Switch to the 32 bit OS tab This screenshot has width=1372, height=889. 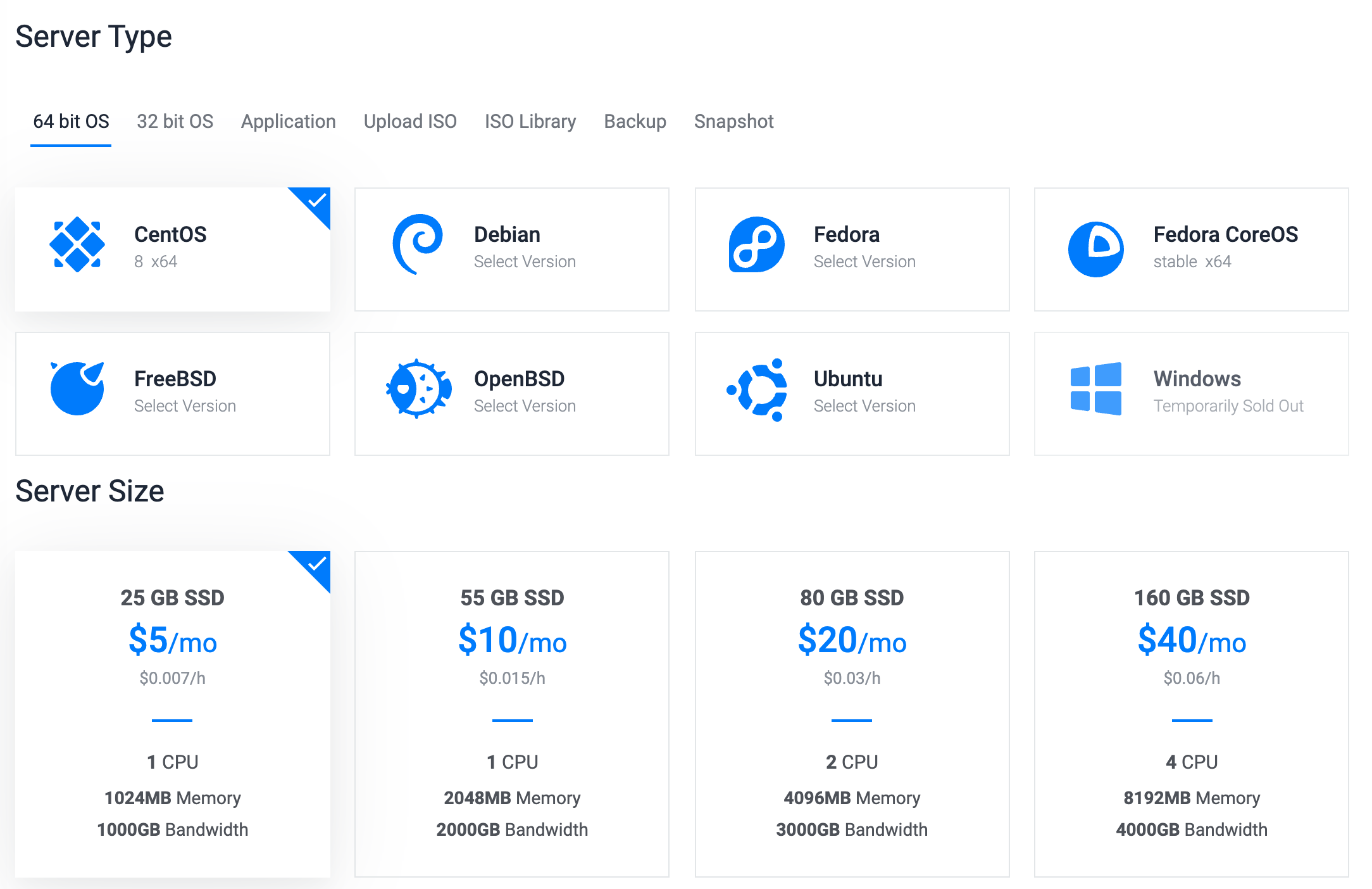175,122
